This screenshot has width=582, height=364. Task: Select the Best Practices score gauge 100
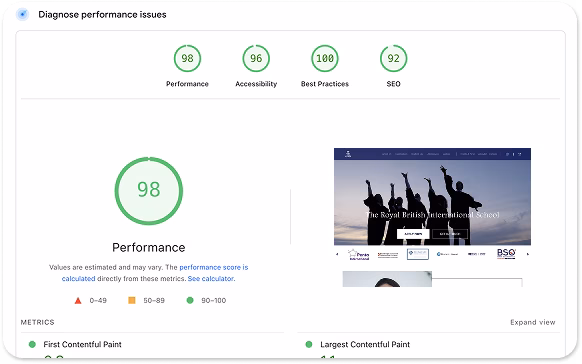click(325, 58)
